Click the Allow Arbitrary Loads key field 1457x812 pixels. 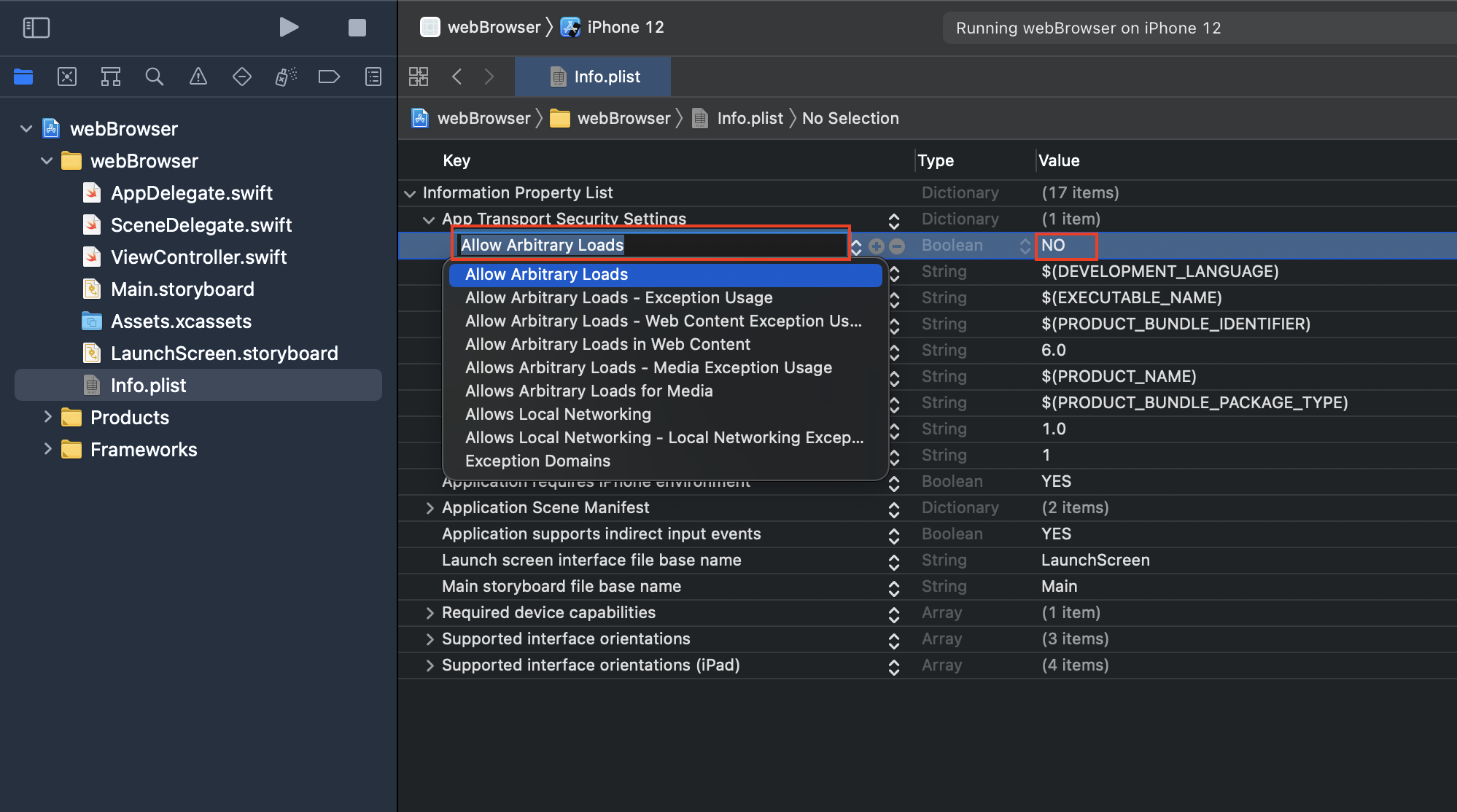point(650,245)
